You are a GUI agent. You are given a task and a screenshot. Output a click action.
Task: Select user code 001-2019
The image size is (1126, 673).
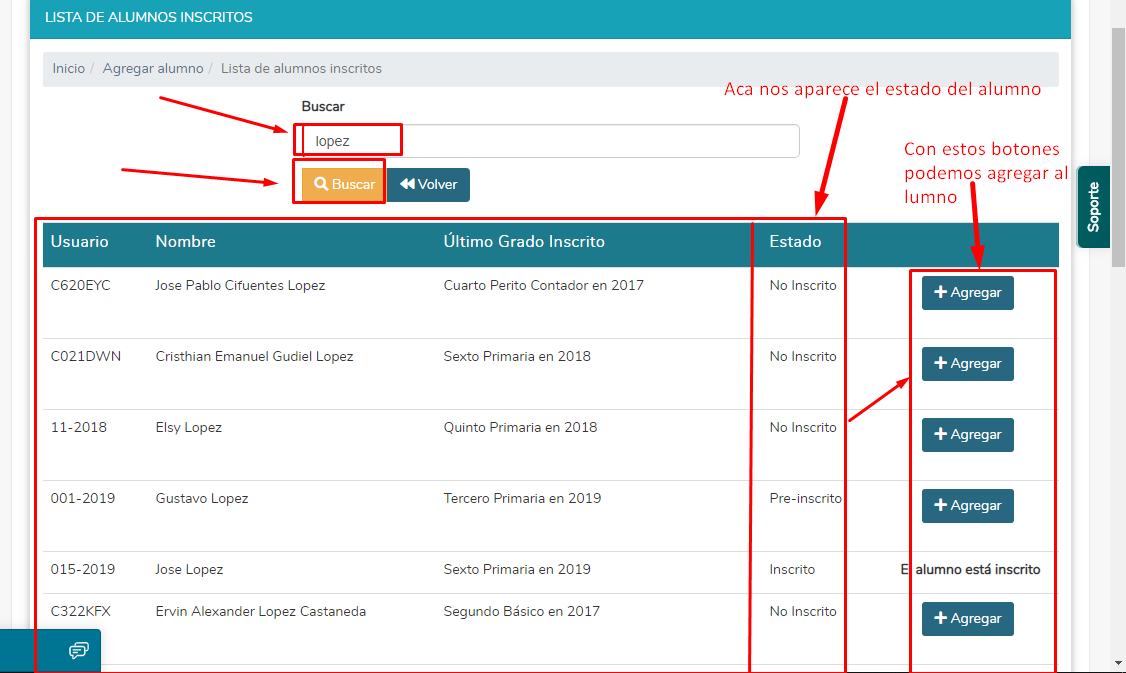click(83, 498)
